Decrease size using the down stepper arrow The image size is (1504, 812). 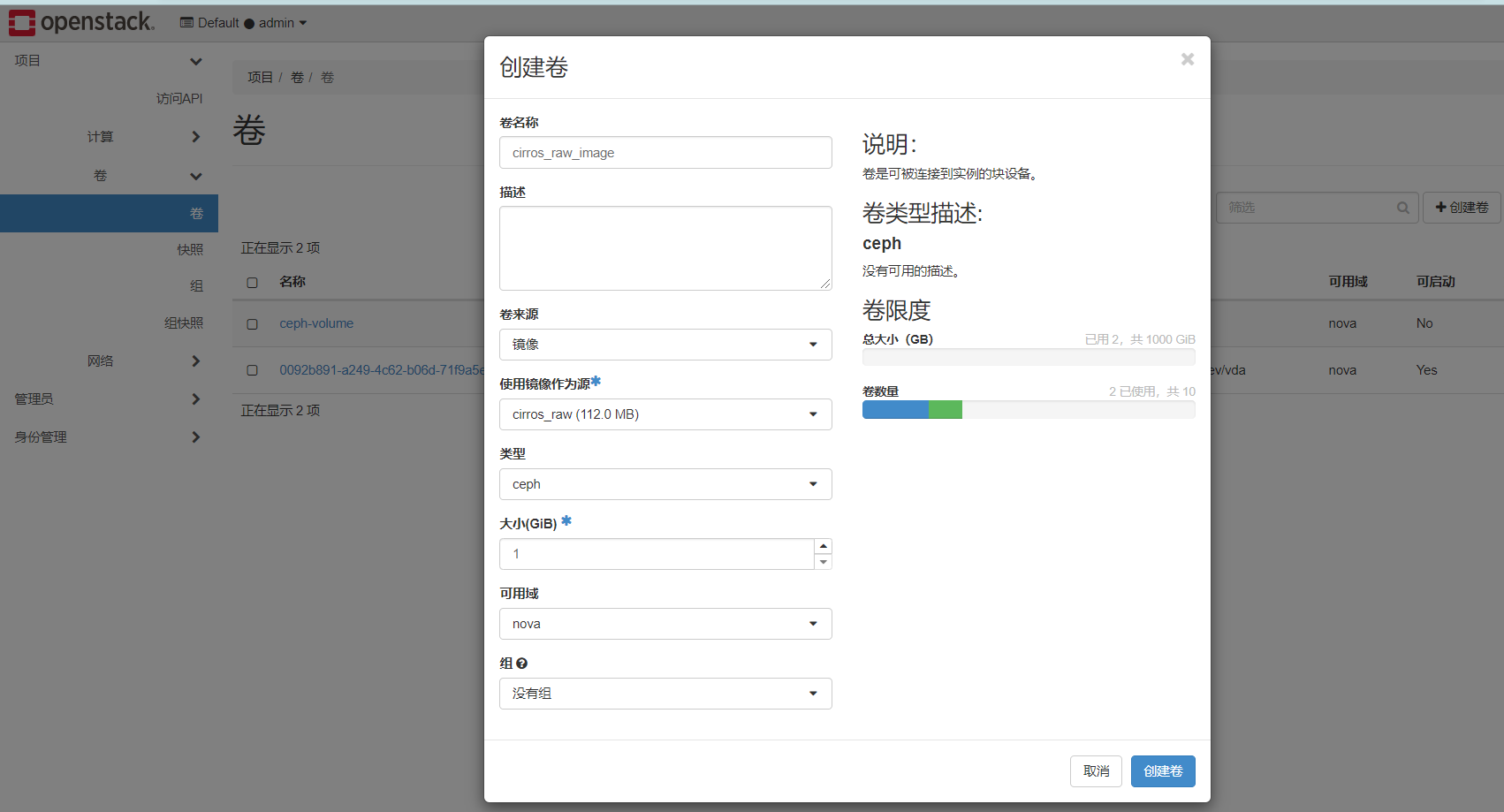click(824, 562)
